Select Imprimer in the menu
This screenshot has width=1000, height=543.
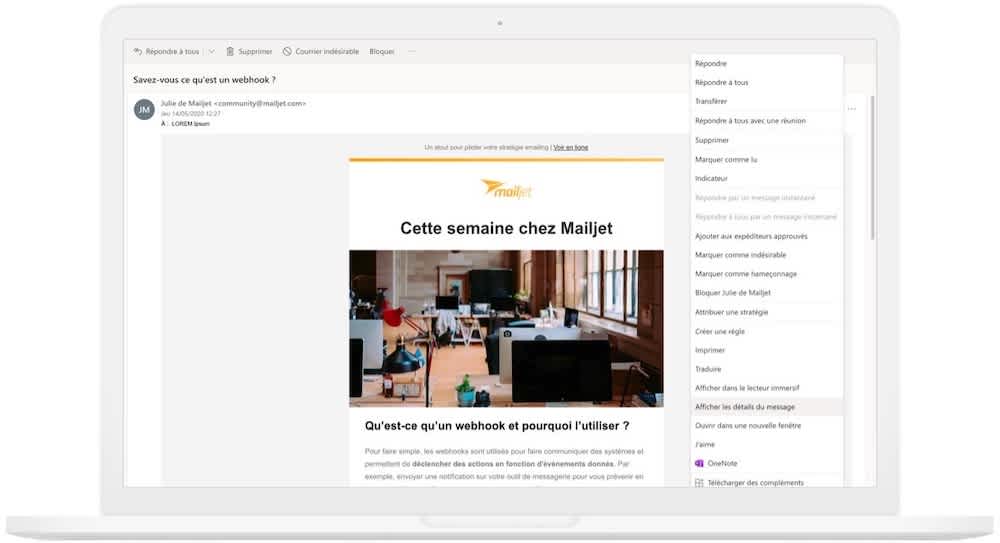[x=767, y=350]
